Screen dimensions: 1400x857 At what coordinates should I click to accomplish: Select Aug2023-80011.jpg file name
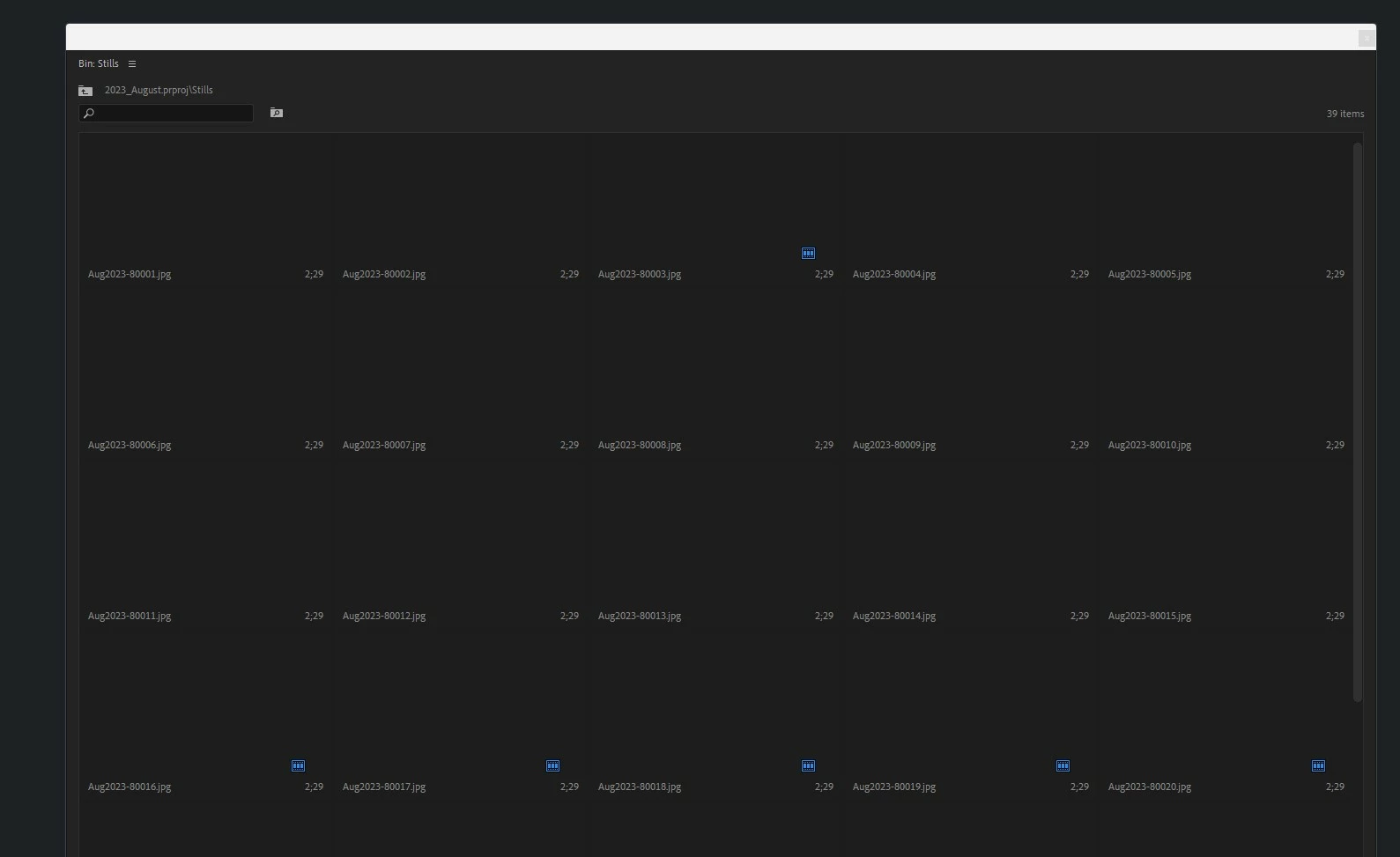tap(130, 617)
